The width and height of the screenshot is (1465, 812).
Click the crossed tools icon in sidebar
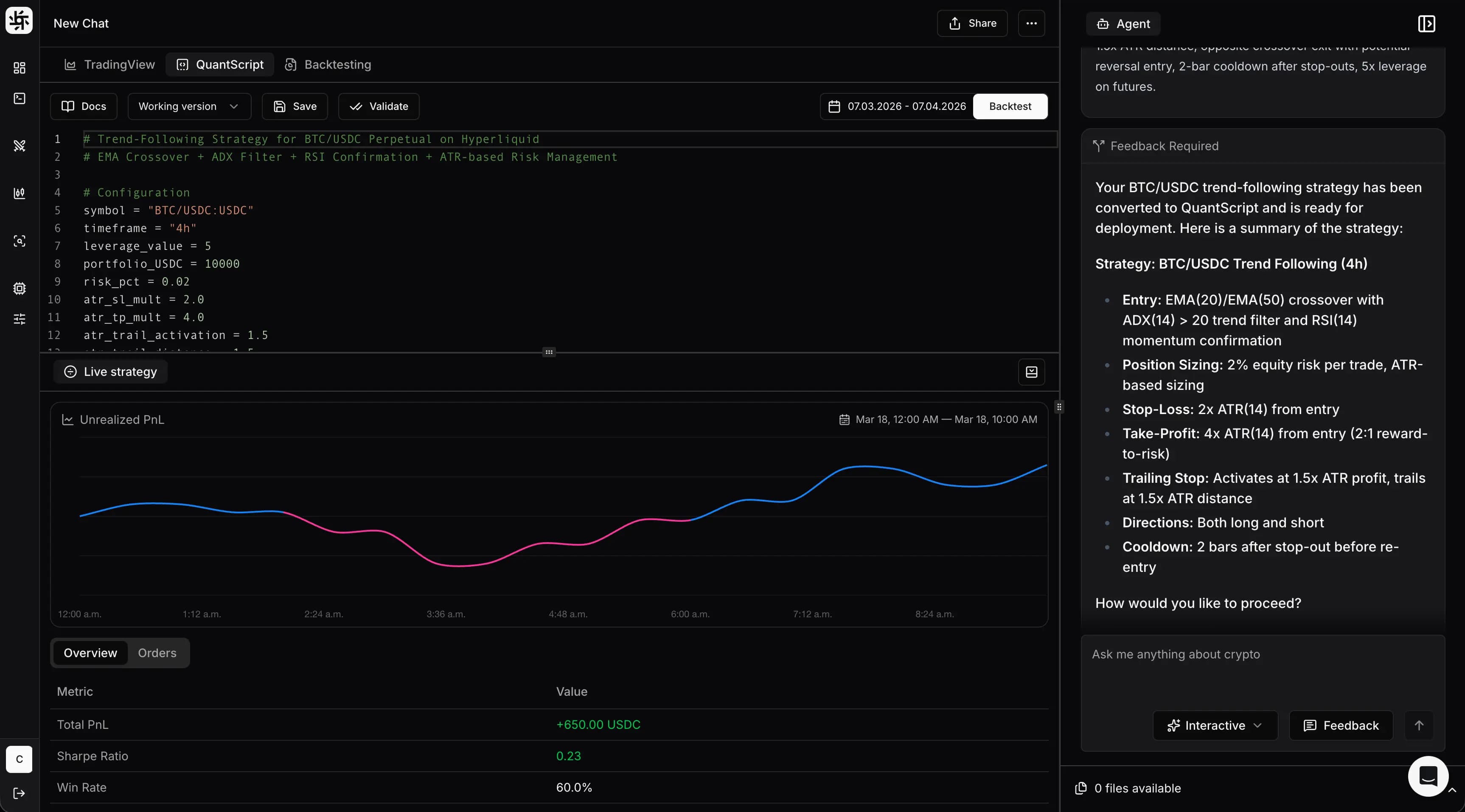pos(20,146)
